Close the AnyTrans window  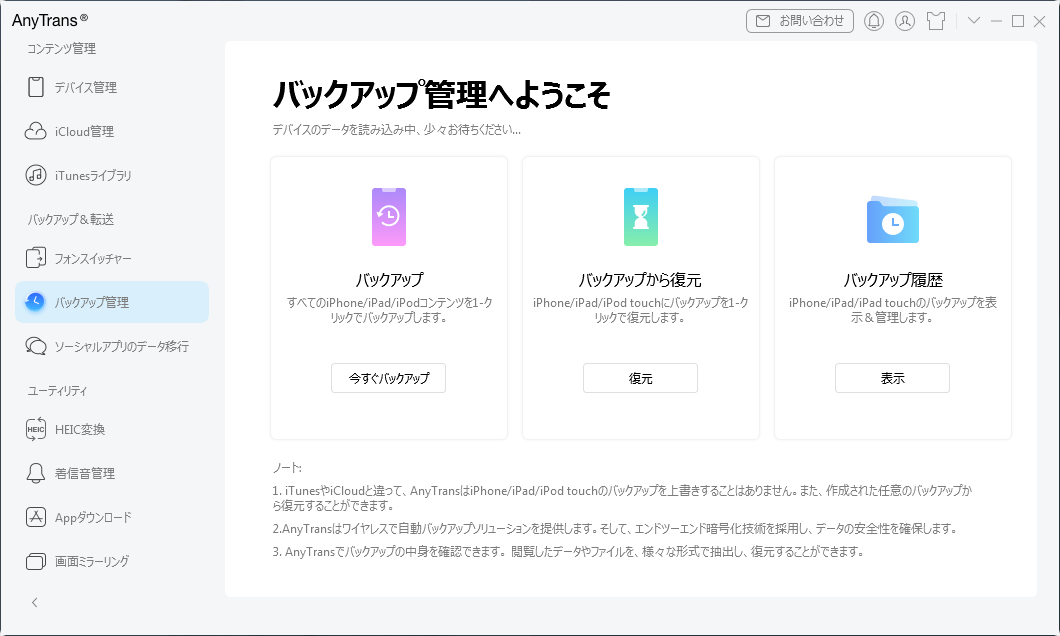[x=1040, y=22]
